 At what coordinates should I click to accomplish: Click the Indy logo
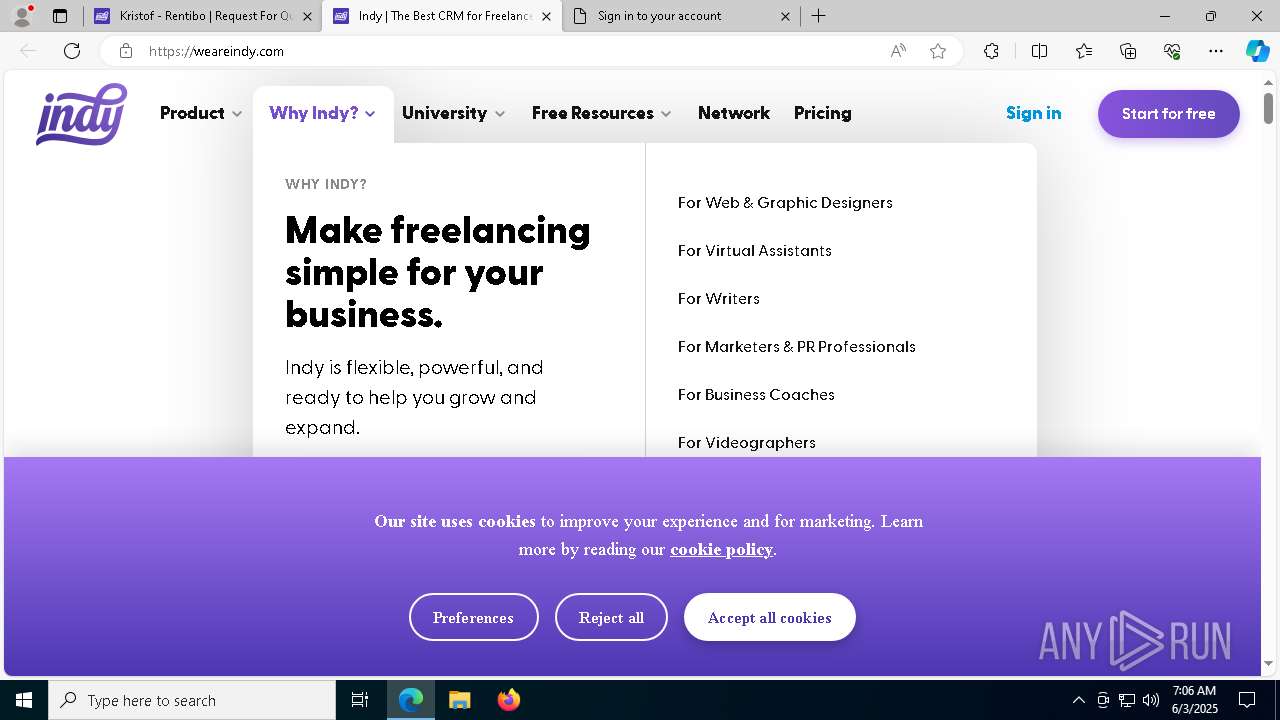(81, 114)
